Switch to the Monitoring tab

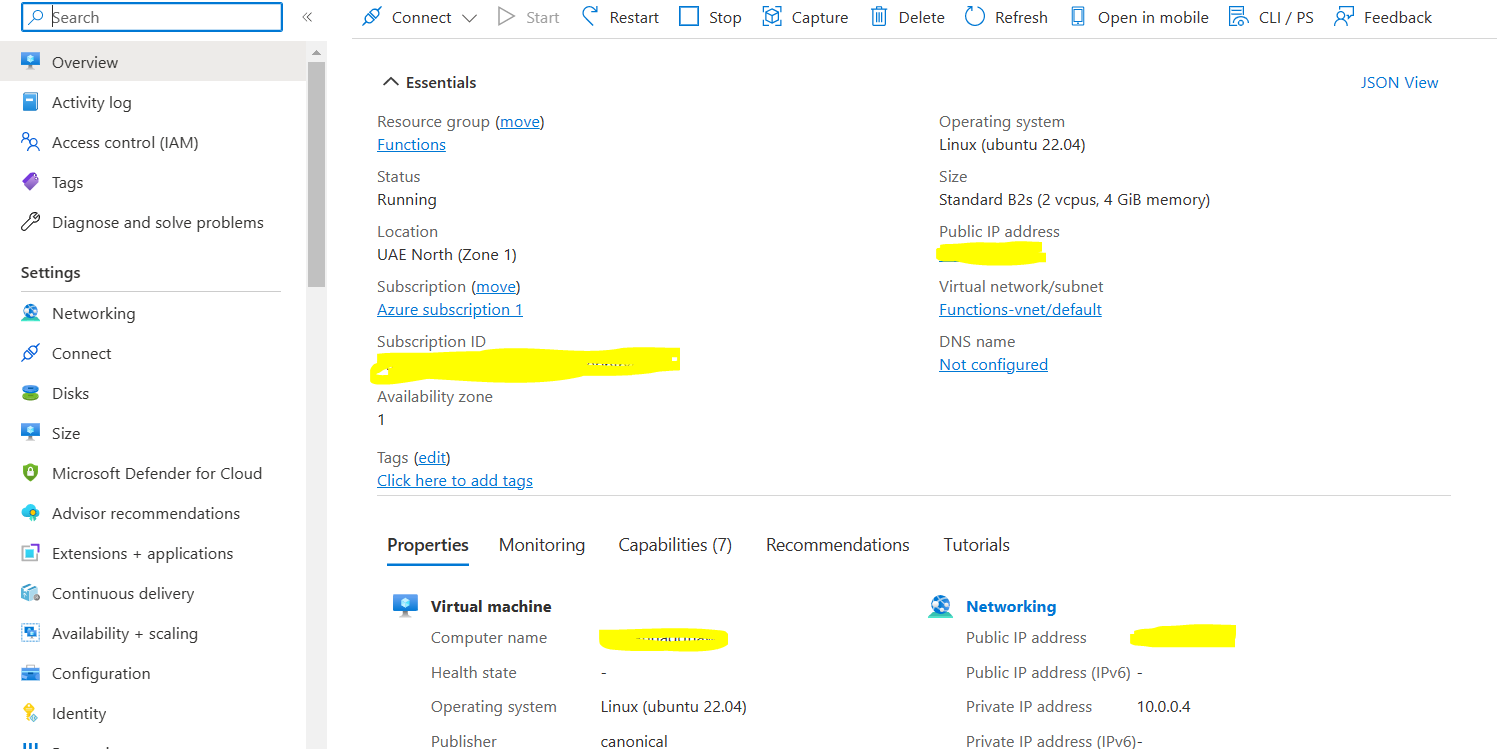tap(542, 545)
